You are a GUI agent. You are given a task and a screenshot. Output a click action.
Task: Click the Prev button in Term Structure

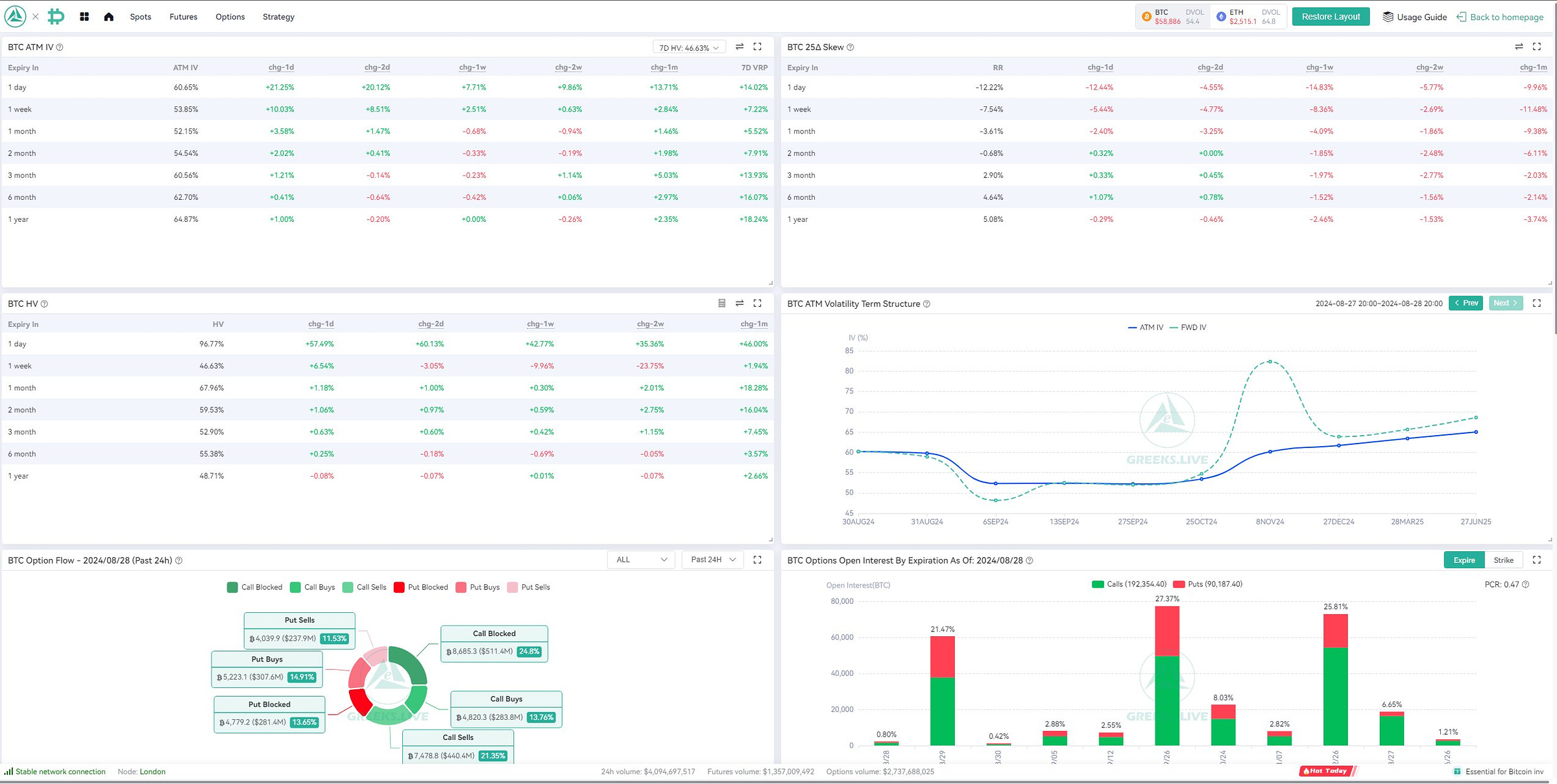click(x=1466, y=303)
